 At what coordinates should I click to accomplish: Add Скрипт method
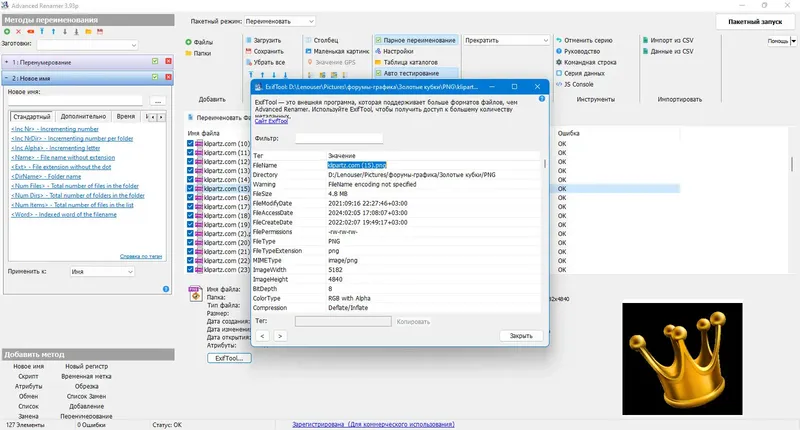[28, 376]
